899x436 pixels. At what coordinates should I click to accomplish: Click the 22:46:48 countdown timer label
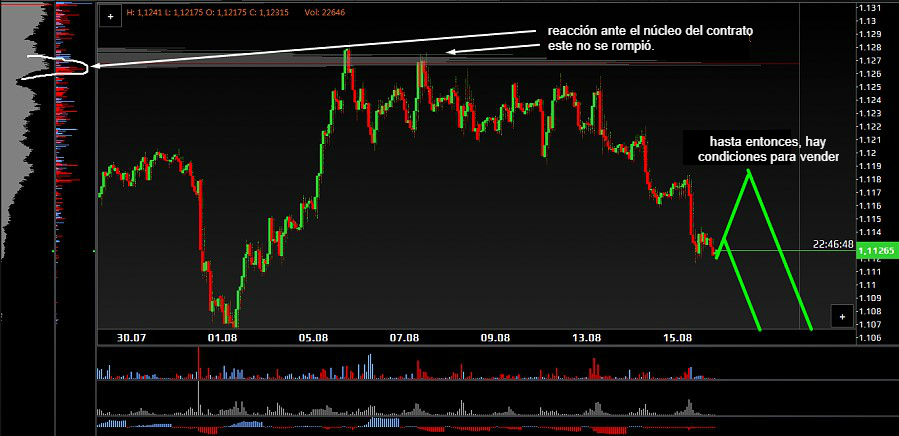click(832, 244)
